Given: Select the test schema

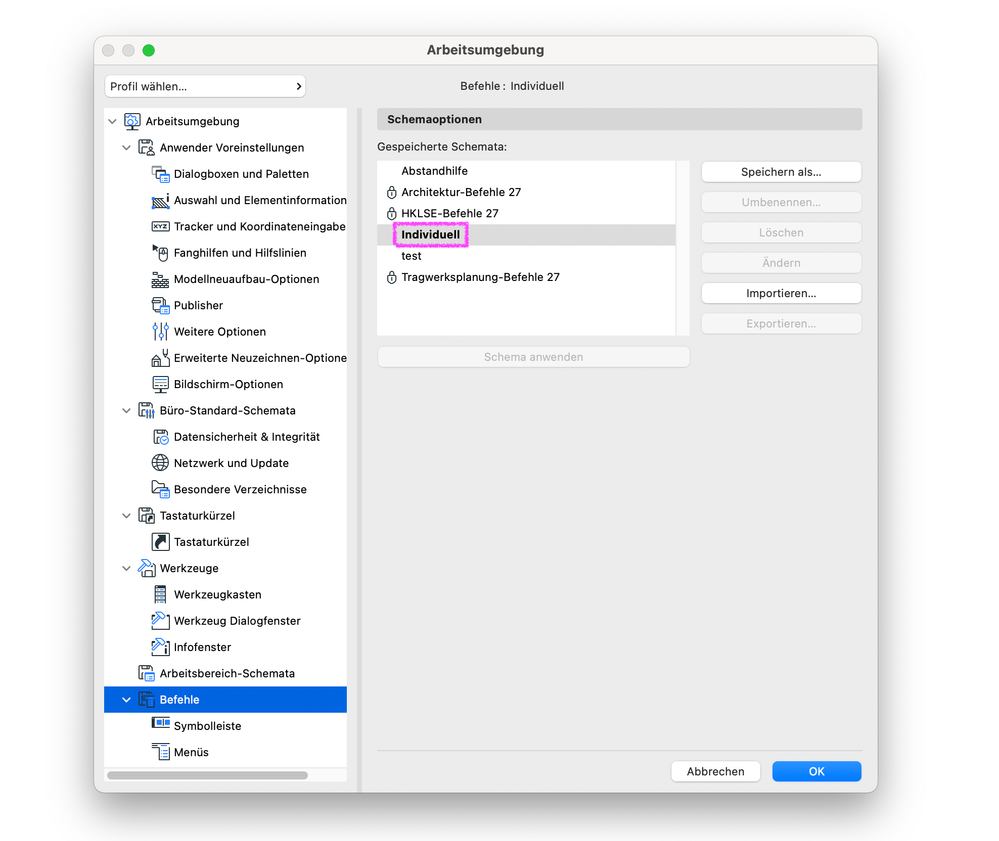Looking at the screenshot, I should click(526, 256).
